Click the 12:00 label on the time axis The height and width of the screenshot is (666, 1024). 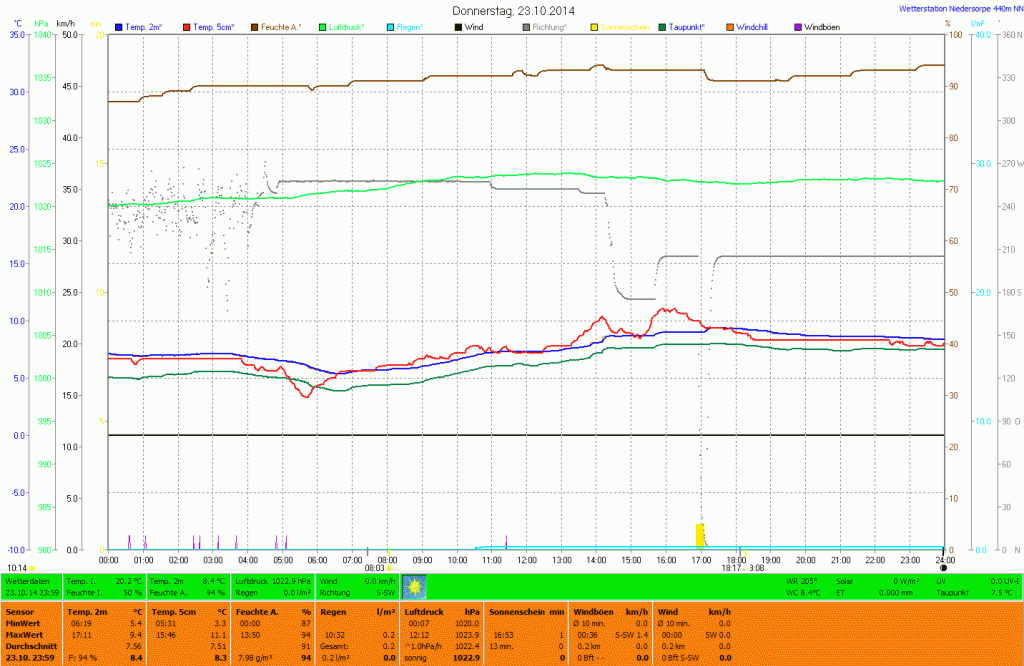tap(526, 559)
